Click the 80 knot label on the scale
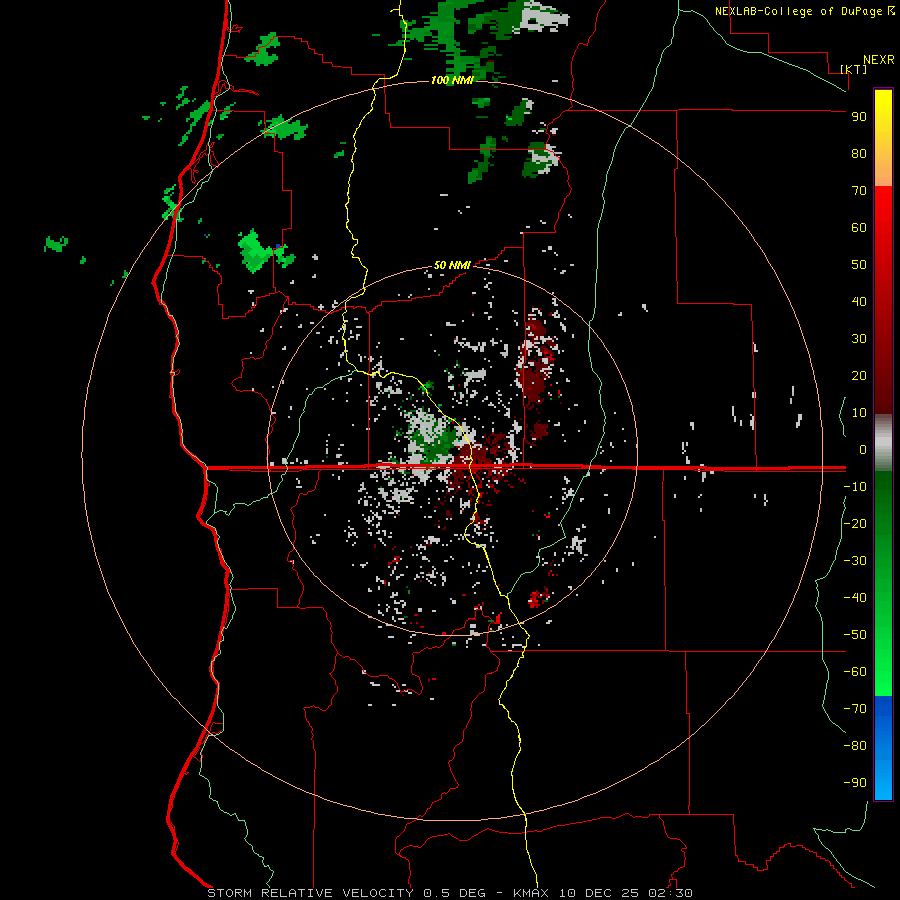 click(x=859, y=153)
